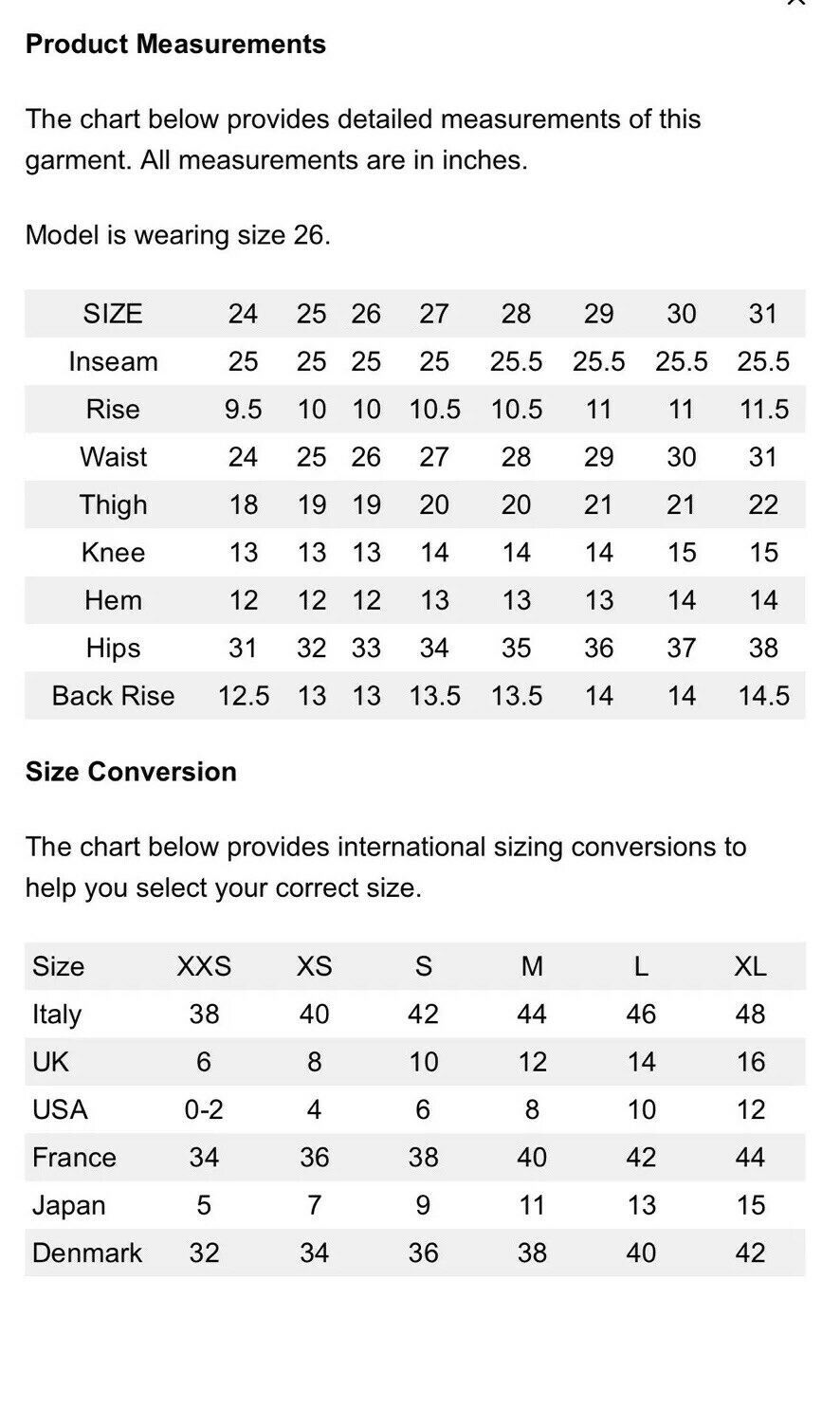Click the XL column header
Screen dimensions: 840x1408
750,966
